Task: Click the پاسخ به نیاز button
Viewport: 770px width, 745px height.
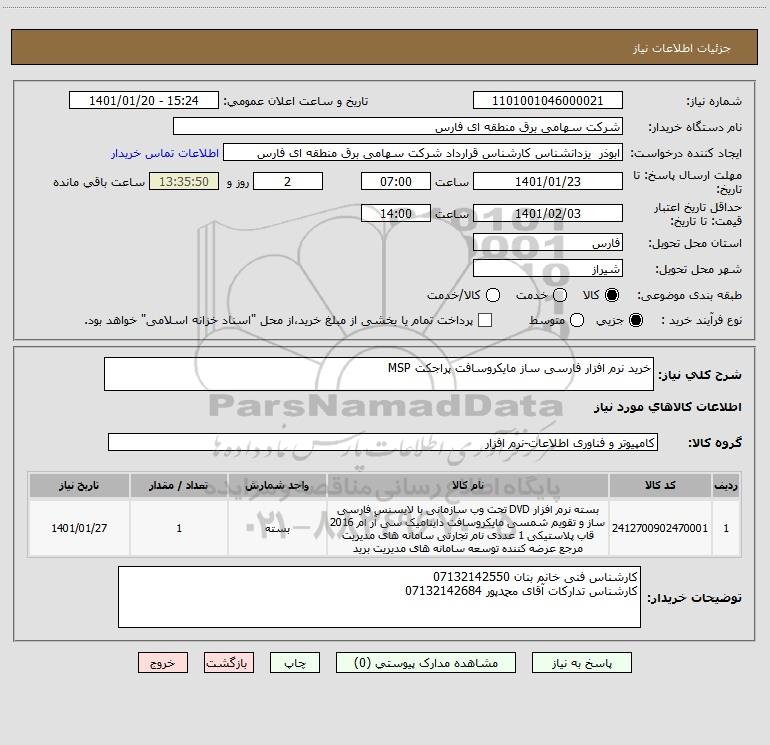Action: point(582,663)
